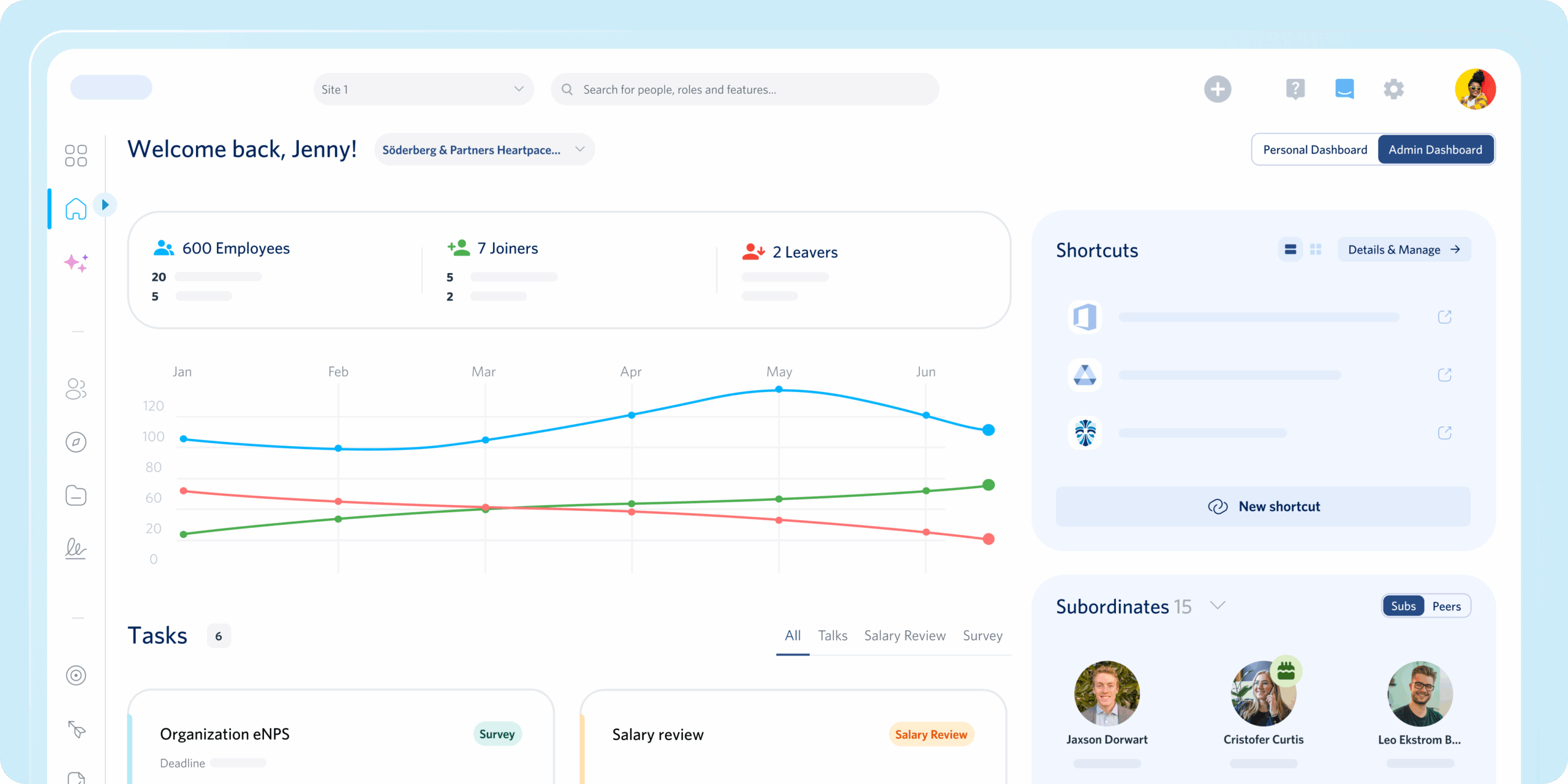This screenshot has width=1568, height=784.
Task: Open the paper plane icon in sidebar
Action: pyautogui.click(x=77, y=729)
